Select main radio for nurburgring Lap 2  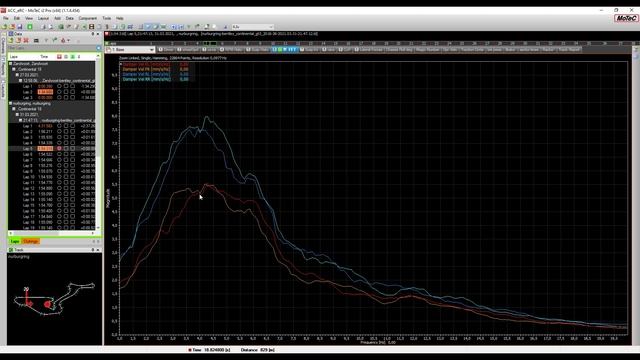[x=59, y=132]
